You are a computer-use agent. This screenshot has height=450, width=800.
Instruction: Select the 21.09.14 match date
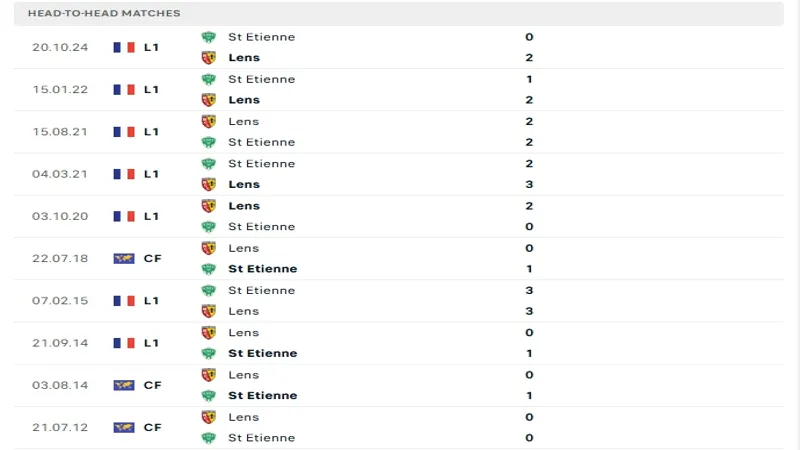[x=60, y=343]
